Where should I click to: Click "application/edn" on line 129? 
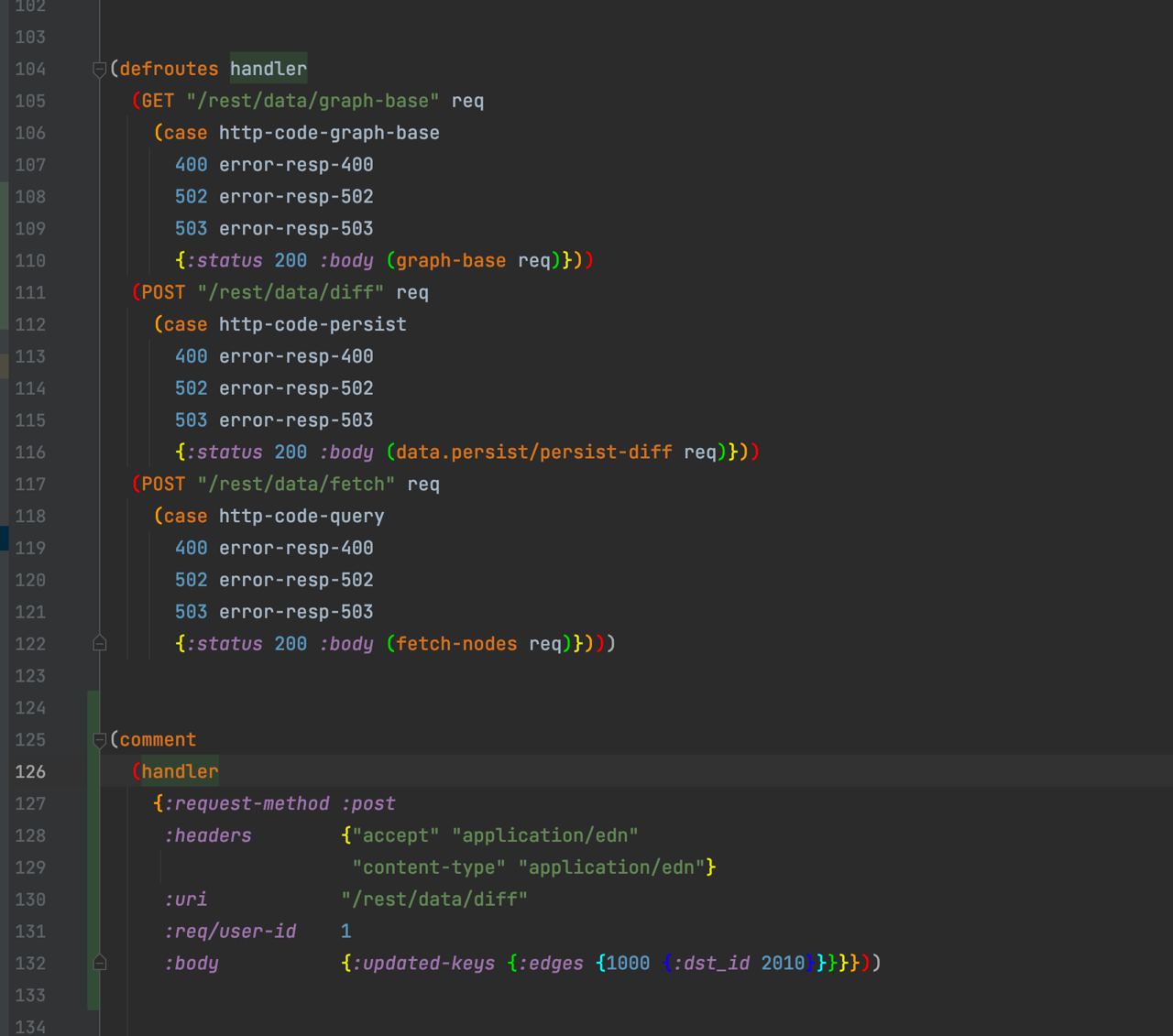click(x=611, y=867)
